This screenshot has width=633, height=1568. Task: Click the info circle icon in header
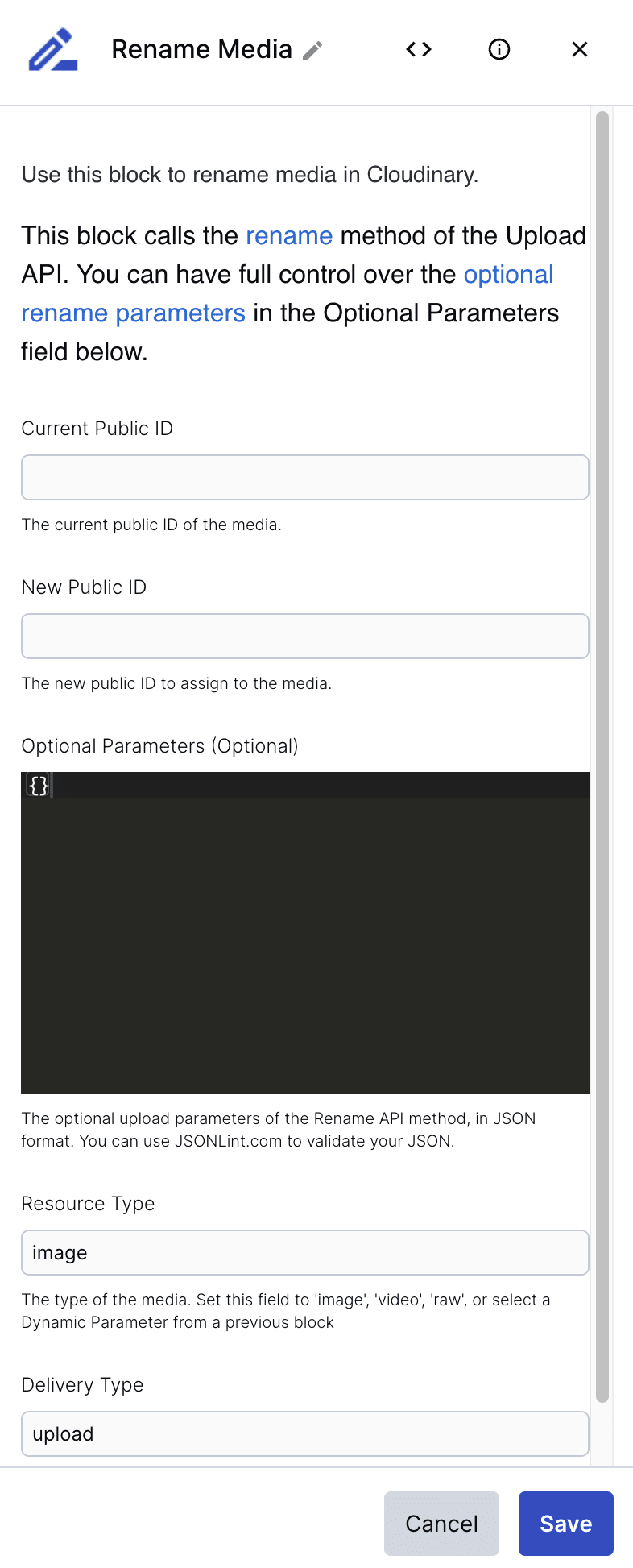click(499, 49)
